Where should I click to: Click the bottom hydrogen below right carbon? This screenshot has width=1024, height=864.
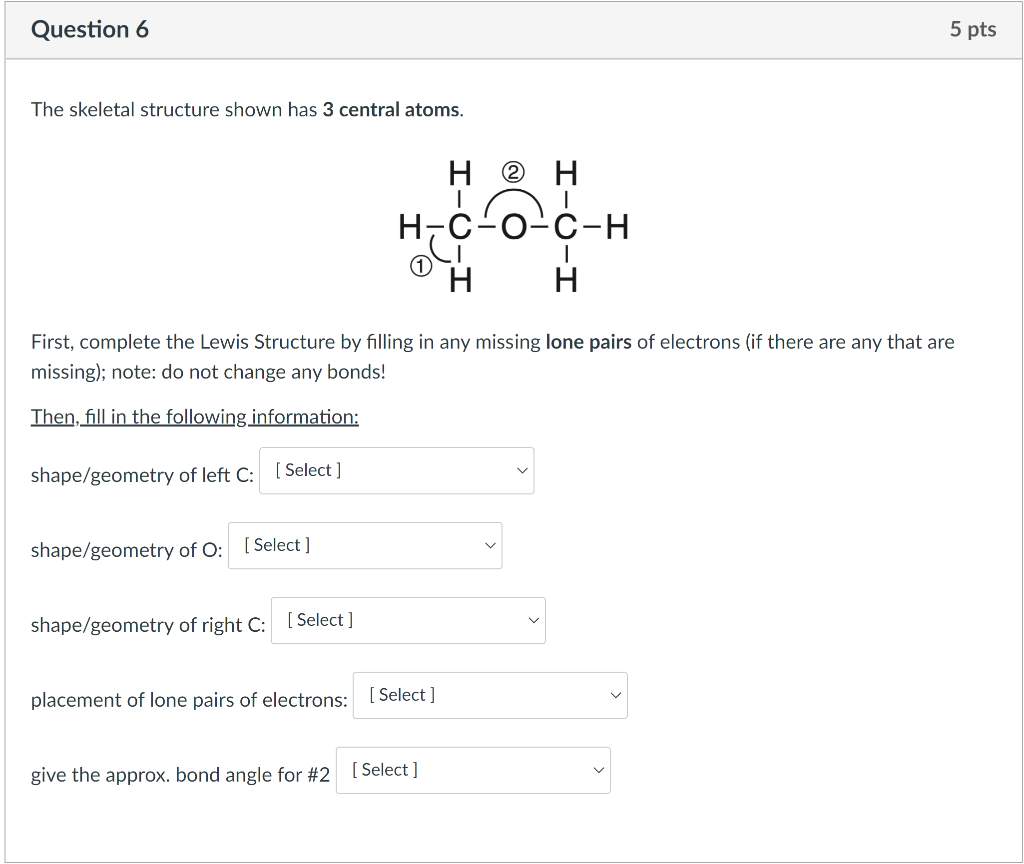point(566,283)
